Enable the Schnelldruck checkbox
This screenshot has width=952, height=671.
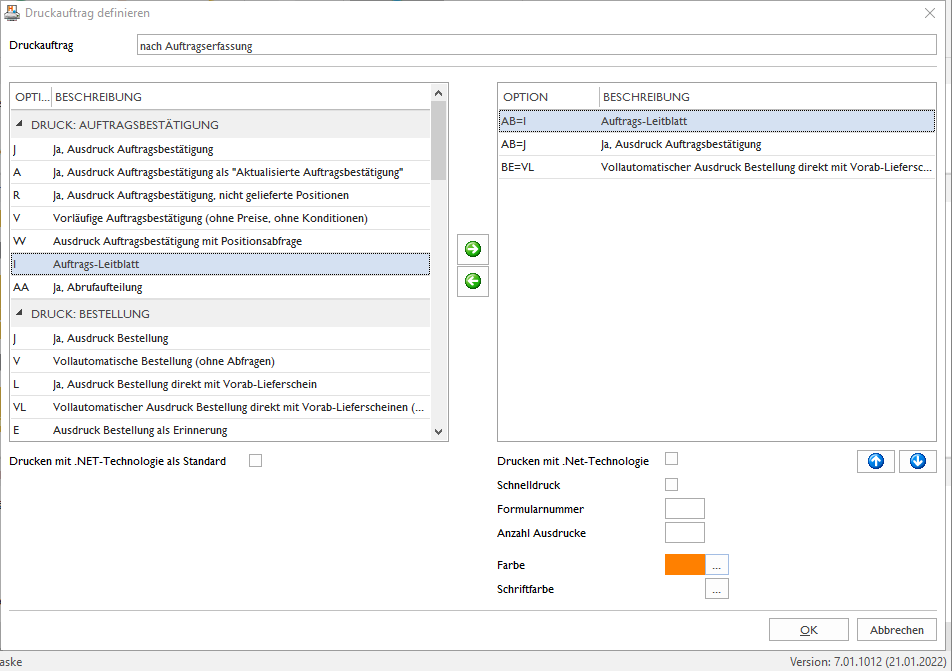coord(672,484)
